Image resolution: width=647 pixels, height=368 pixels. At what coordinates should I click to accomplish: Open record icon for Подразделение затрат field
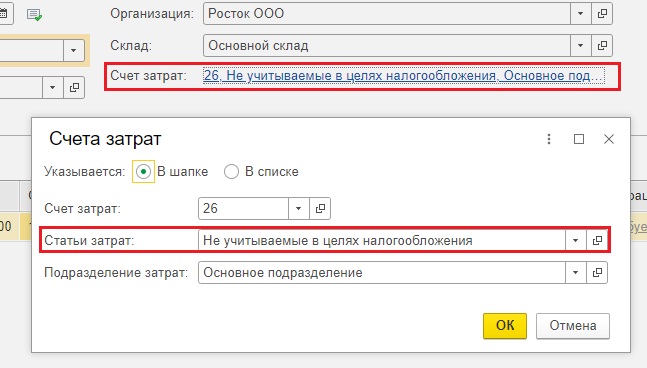coord(597,272)
